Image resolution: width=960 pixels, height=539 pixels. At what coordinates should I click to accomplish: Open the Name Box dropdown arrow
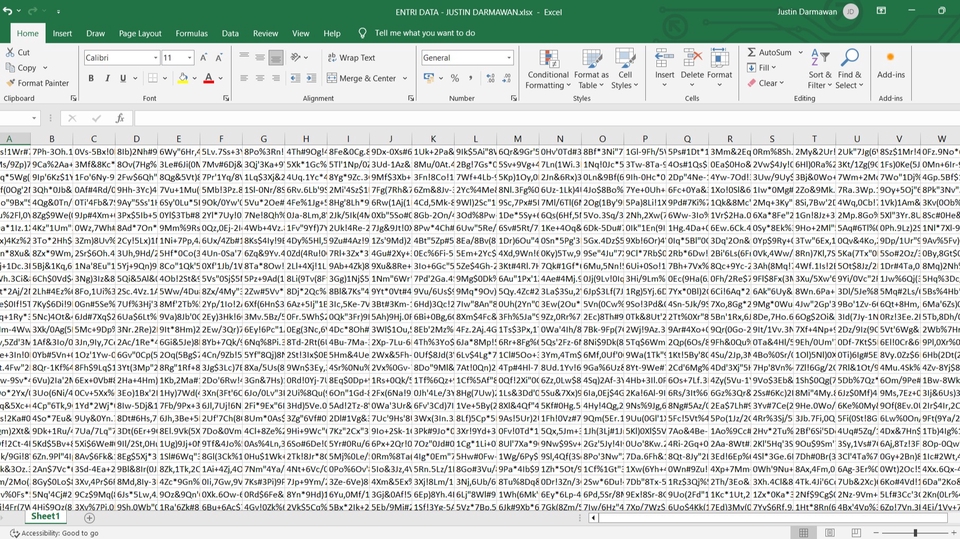pyautogui.click(x=34, y=118)
